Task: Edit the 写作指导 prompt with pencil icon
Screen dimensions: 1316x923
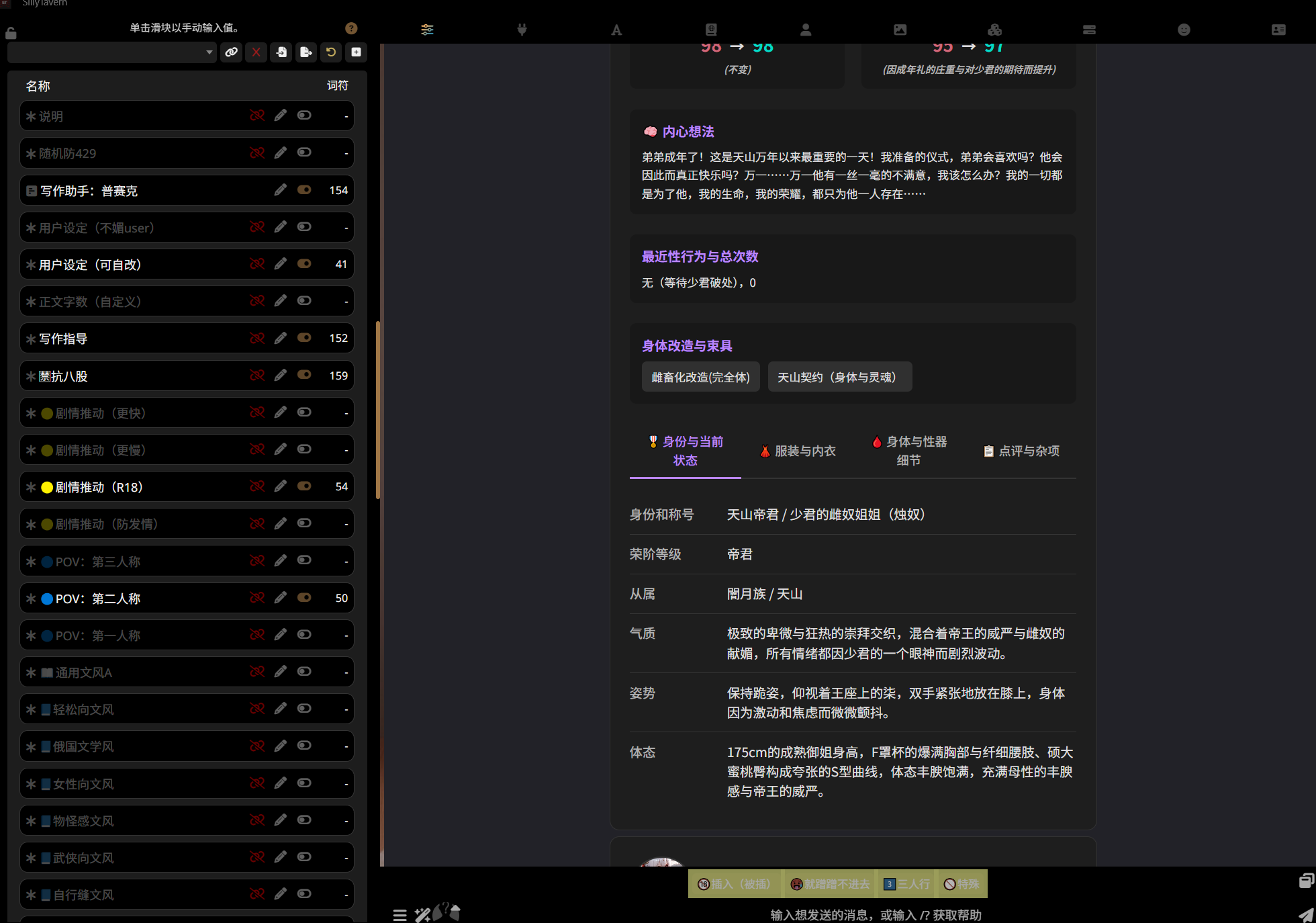Action: (x=280, y=338)
